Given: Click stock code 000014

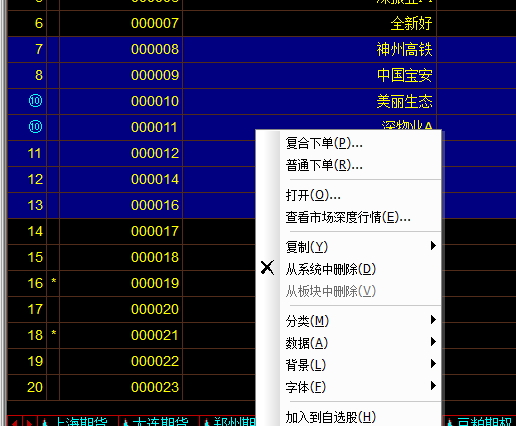Looking at the screenshot, I should click(x=155, y=179).
